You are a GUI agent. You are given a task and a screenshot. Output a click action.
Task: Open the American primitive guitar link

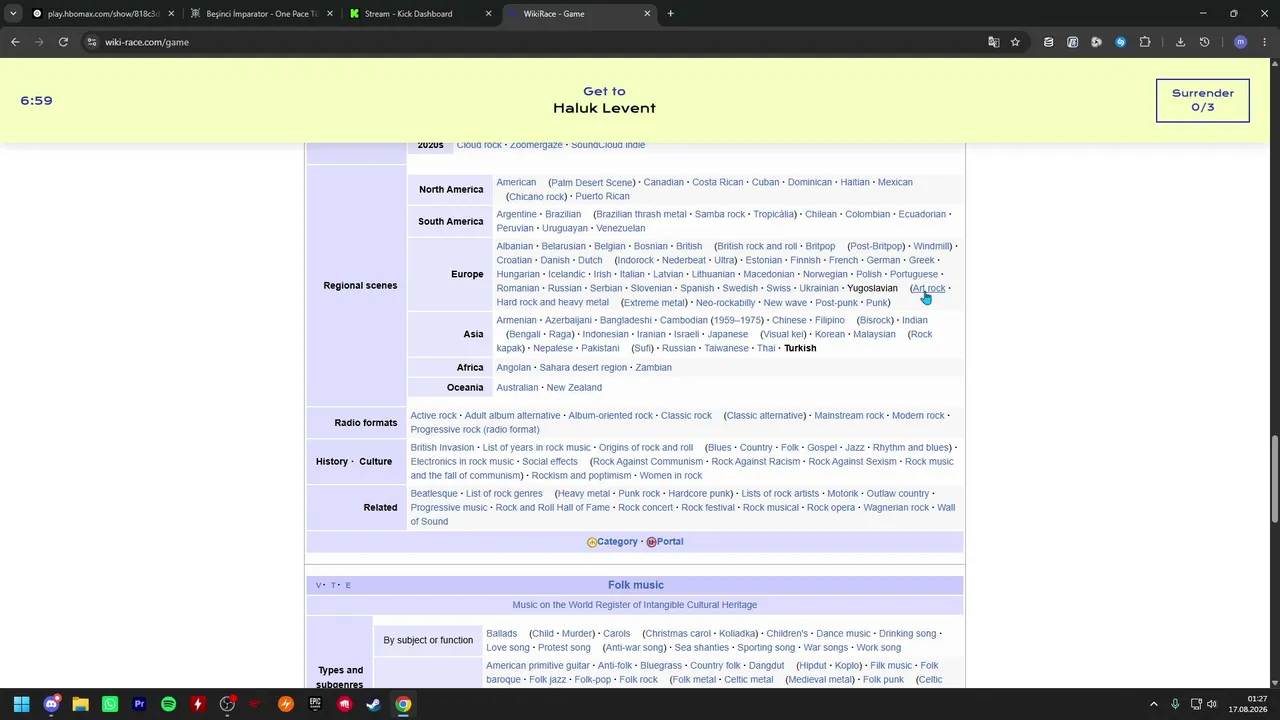538,665
